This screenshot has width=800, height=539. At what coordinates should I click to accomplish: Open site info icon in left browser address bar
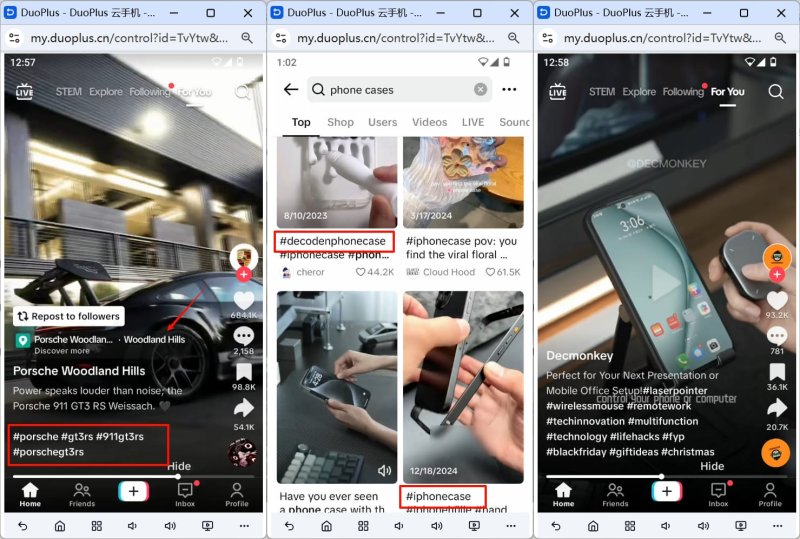tap(15, 38)
